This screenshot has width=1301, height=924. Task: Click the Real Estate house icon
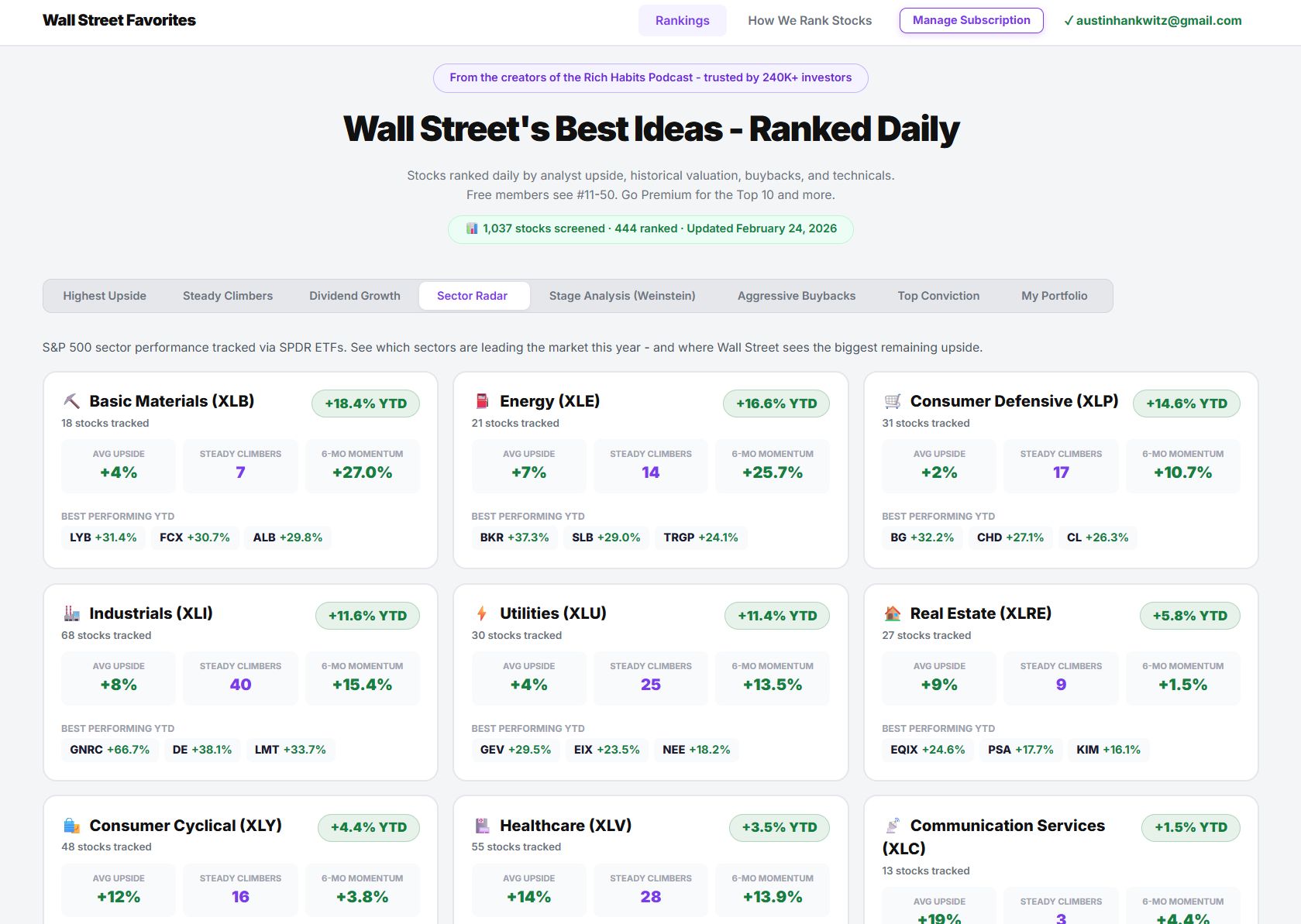tap(892, 613)
